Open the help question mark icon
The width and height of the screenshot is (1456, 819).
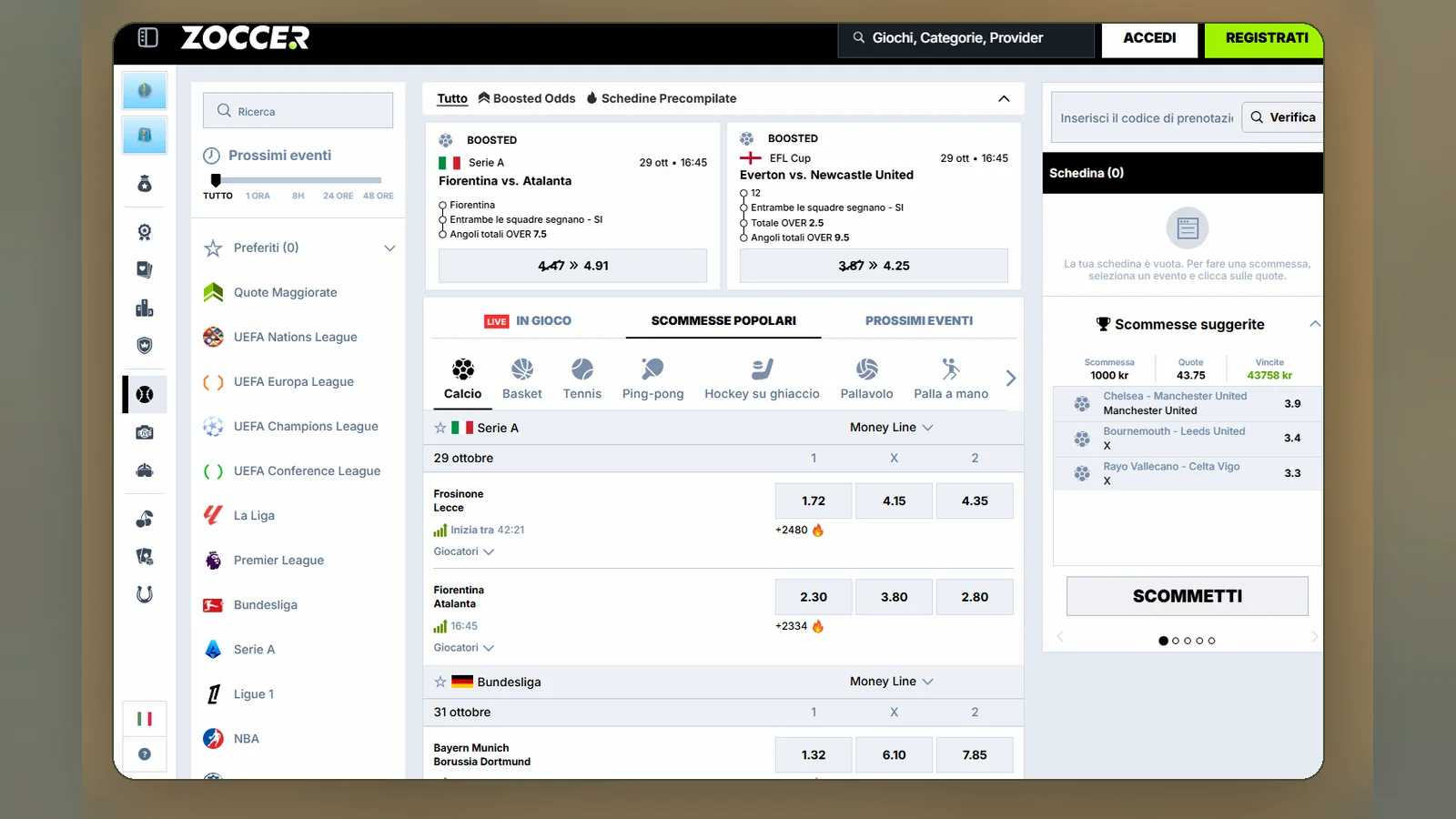coord(145,754)
